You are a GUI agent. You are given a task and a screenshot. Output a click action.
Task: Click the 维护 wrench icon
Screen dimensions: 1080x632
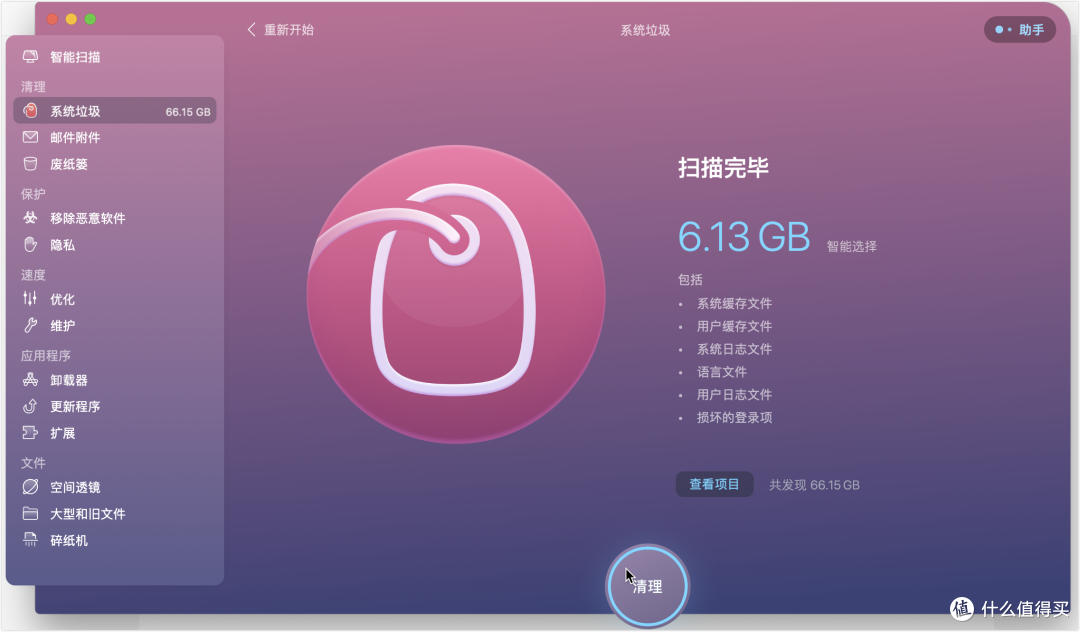click(30, 325)
